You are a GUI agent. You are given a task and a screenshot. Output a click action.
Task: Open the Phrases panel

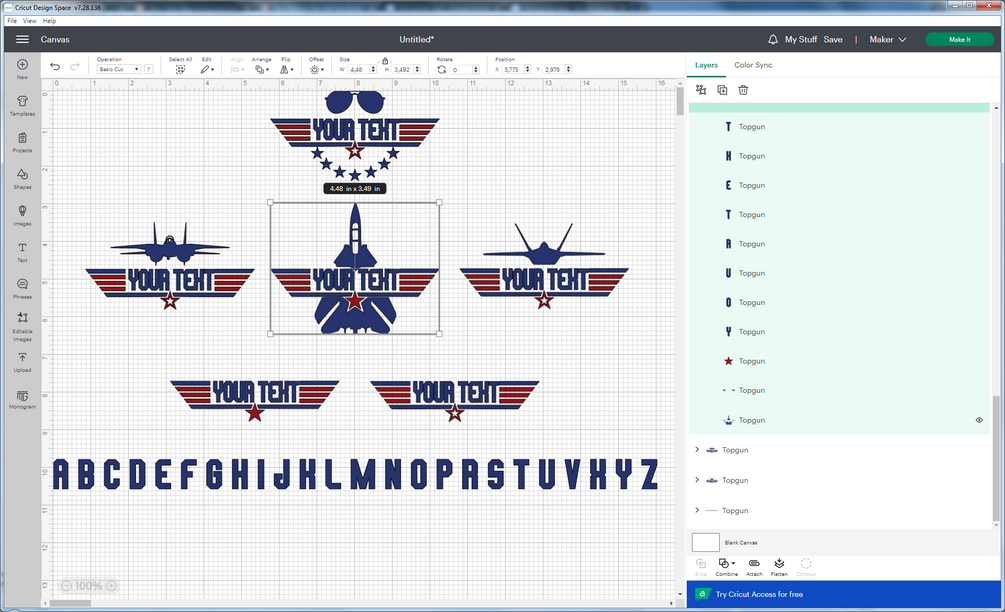22,288
